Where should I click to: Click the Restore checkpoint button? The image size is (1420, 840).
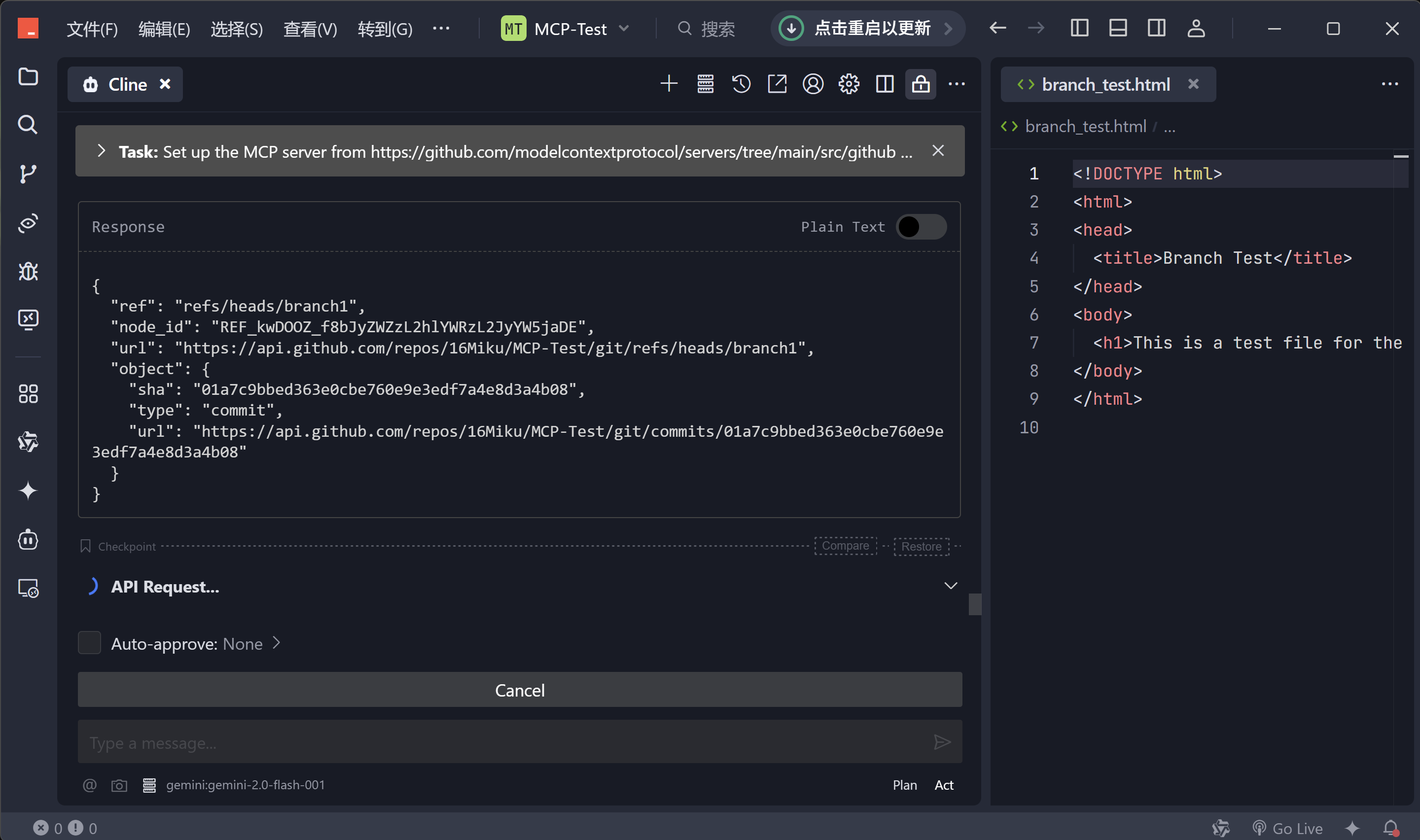[x=921, y=546]
